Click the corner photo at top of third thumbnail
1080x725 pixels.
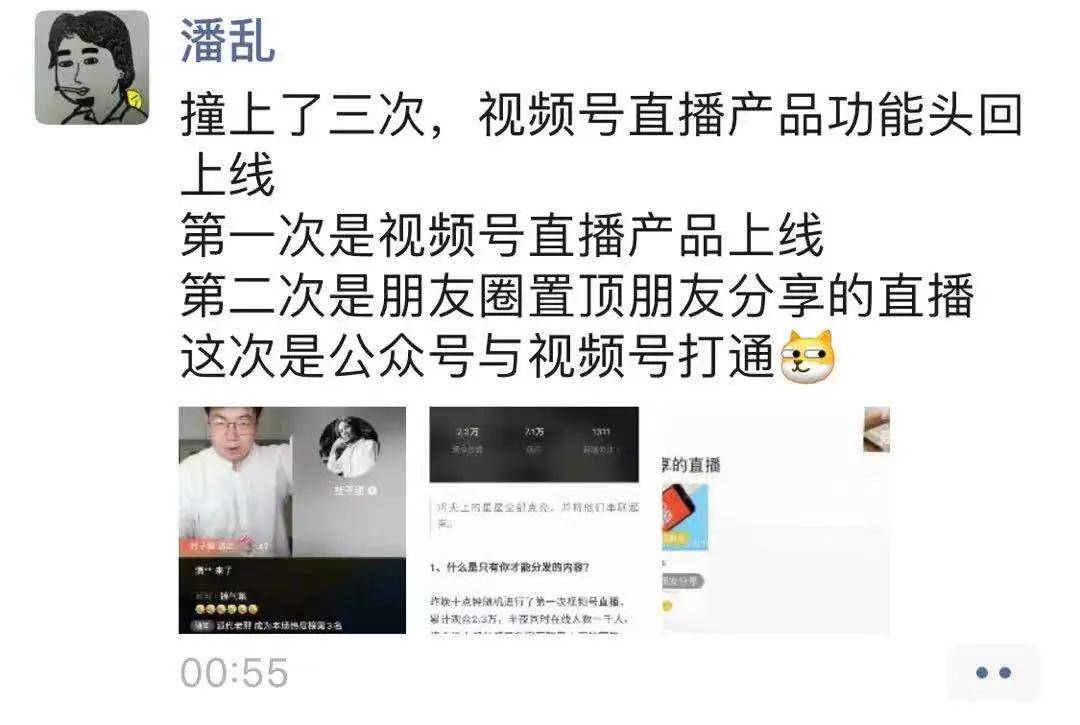pos(876,429)
